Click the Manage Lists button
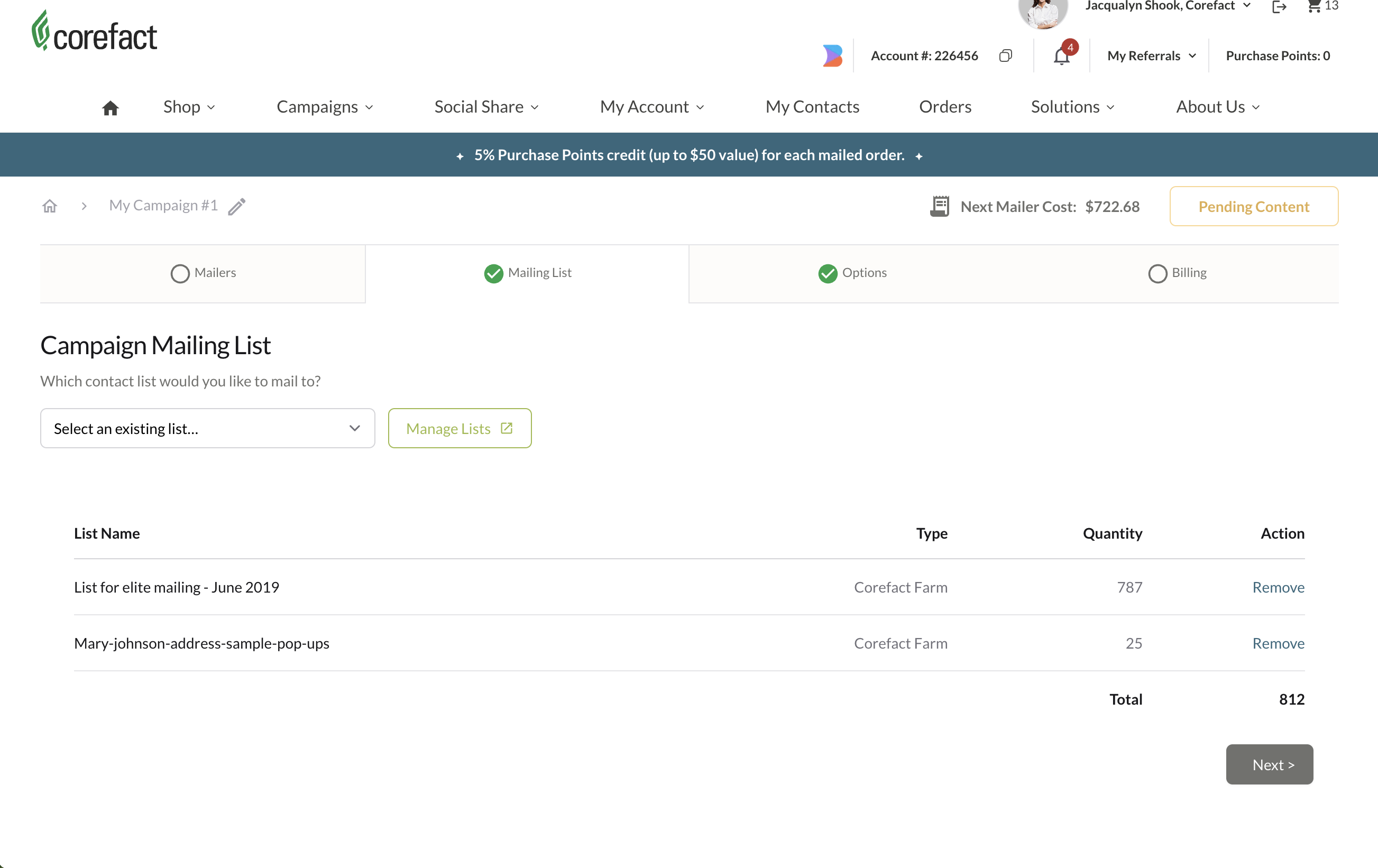This screenshot has height=868, width=1378. pyautogui.click(x=460, y=428)
